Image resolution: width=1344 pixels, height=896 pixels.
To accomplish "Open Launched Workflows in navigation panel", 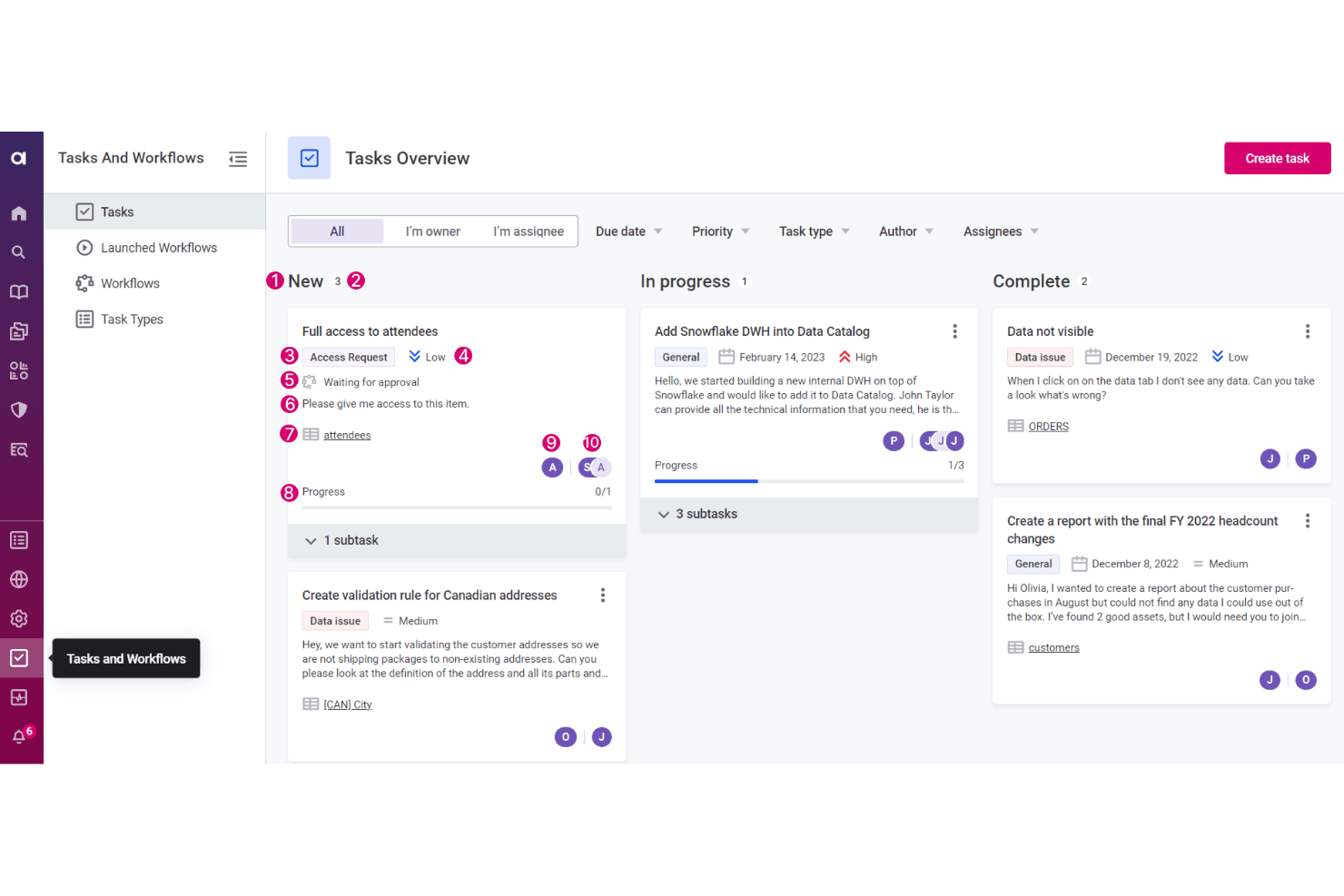I will click(154, 248).
